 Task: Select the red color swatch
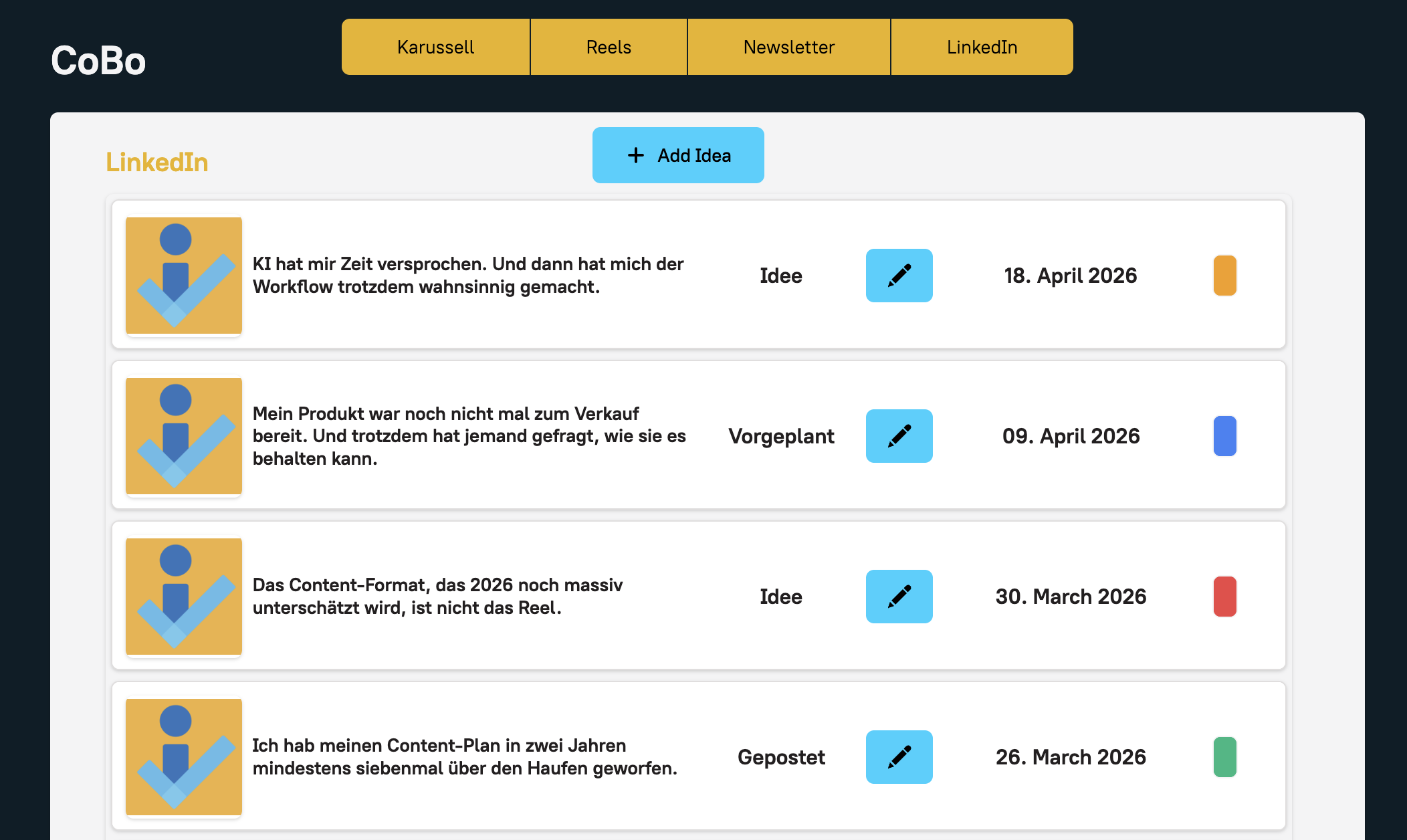coord(1224,597)
